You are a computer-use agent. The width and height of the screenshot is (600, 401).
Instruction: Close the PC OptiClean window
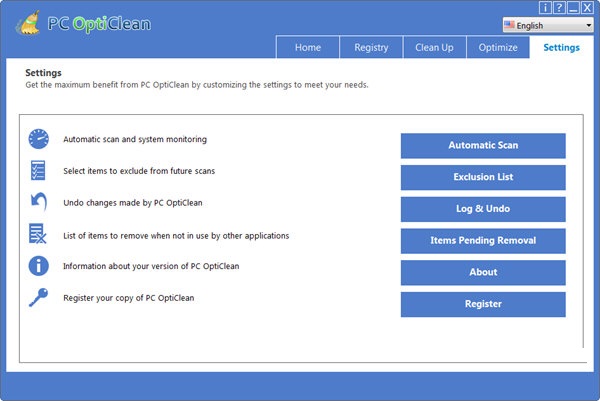click(587, 7)
